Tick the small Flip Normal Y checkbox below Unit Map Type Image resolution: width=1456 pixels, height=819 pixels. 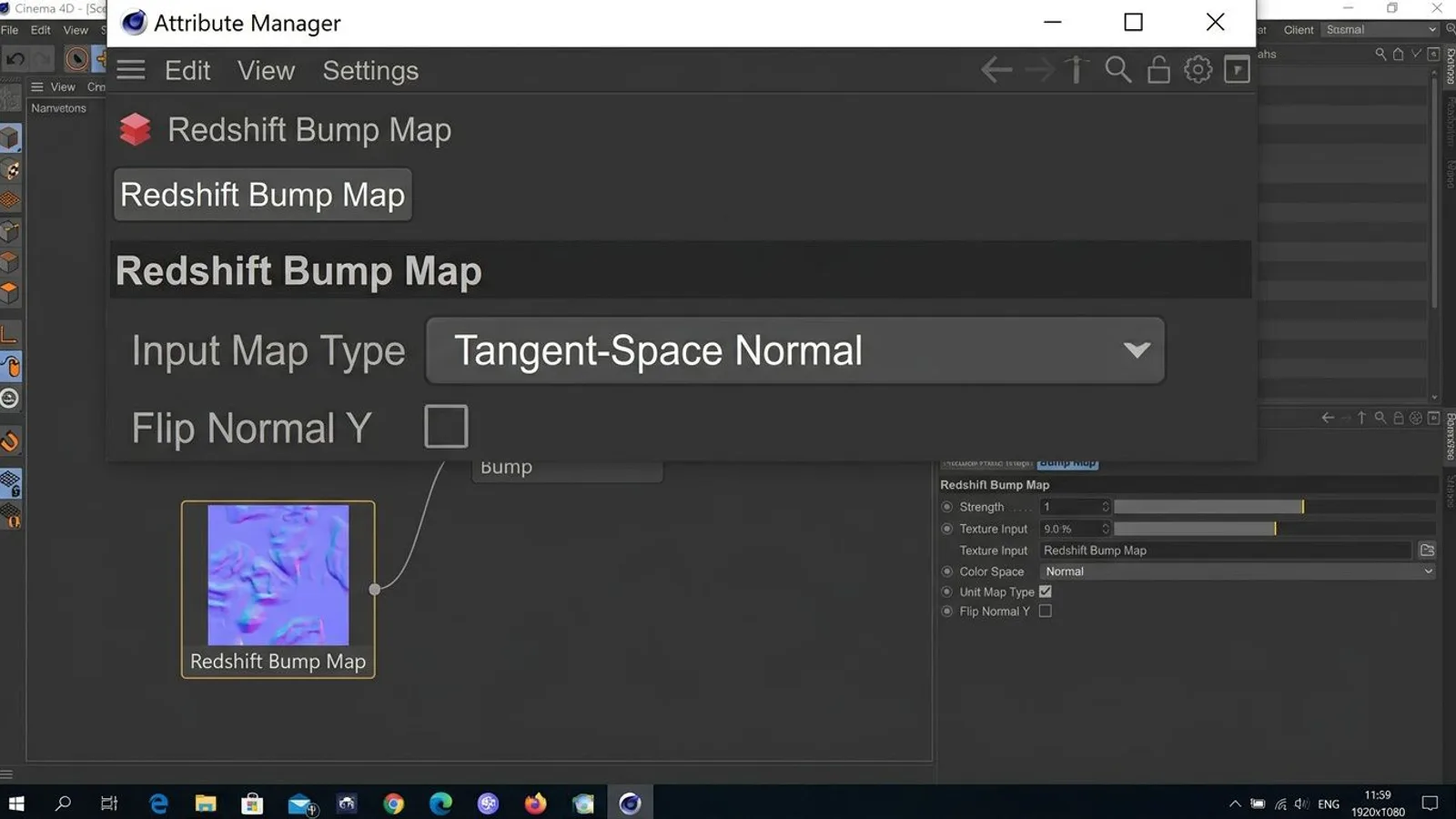1046,612
